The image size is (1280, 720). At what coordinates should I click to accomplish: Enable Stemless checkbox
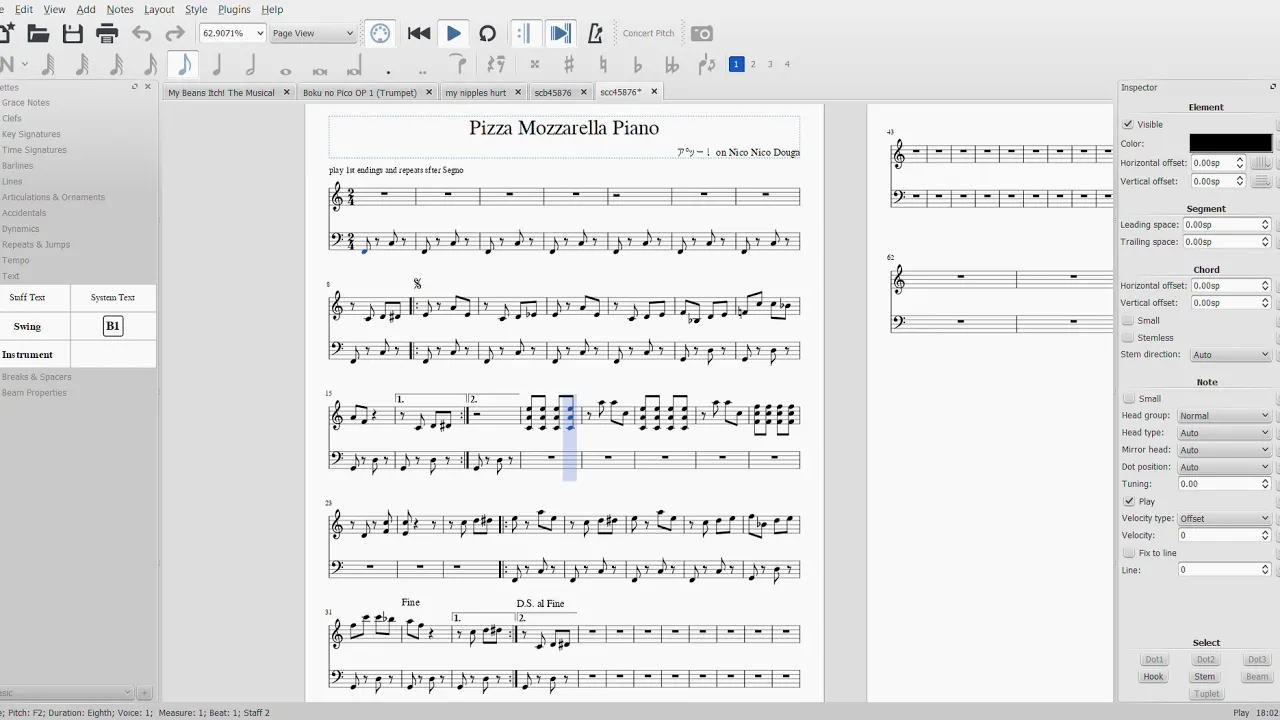click(1128, 338)
